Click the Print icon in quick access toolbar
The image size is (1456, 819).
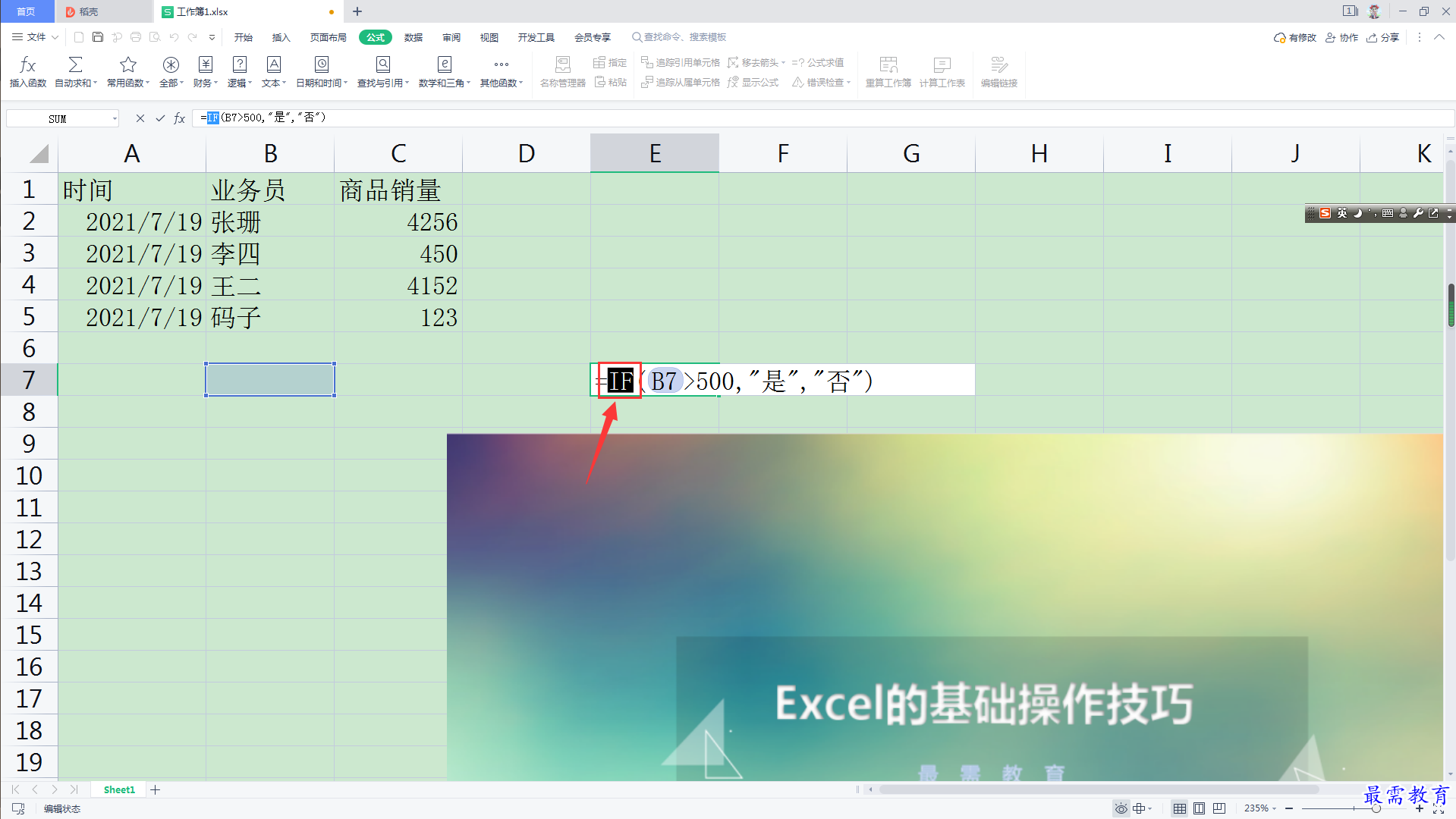pos(136,37)
